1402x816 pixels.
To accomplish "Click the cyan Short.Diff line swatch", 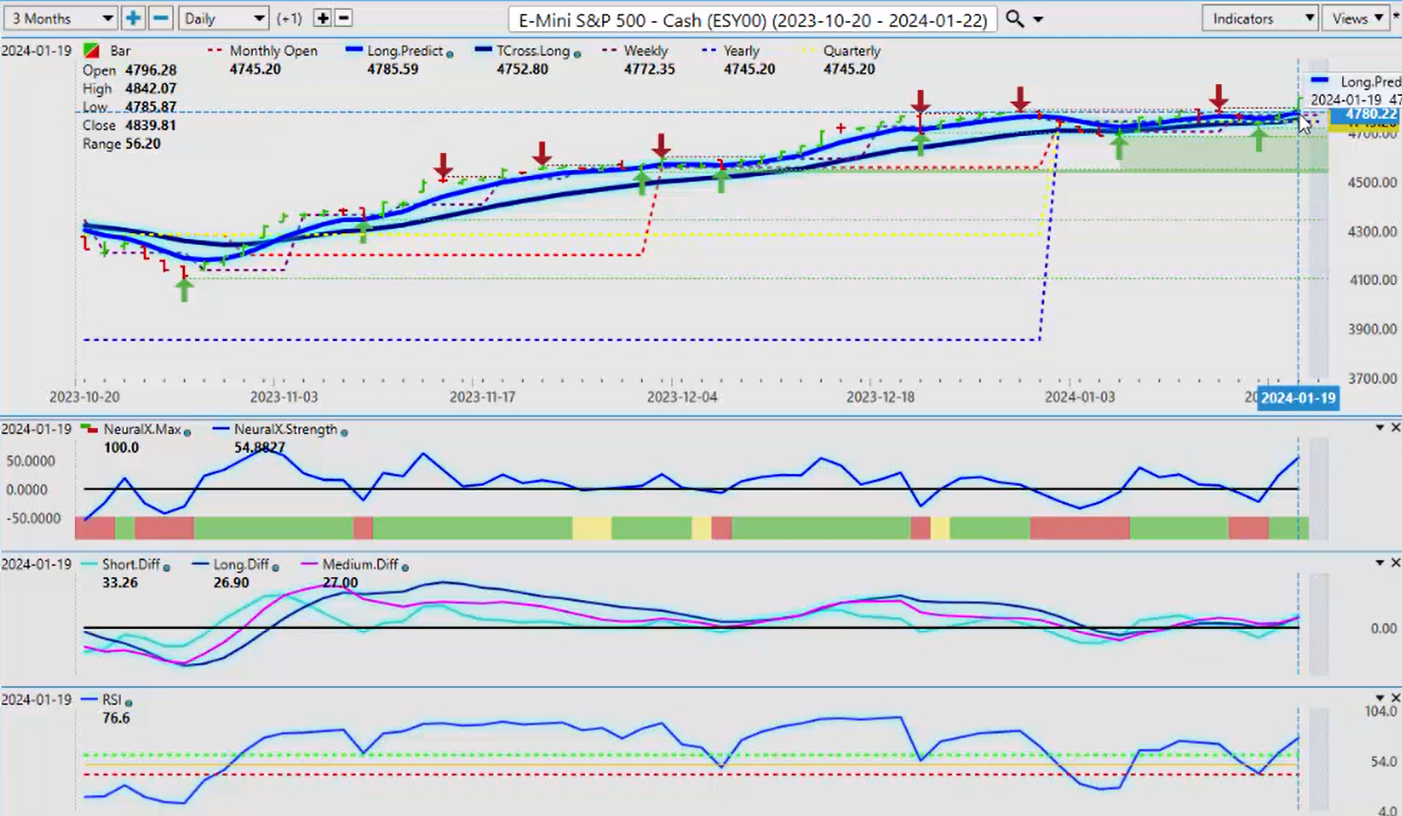I will 91,565.
